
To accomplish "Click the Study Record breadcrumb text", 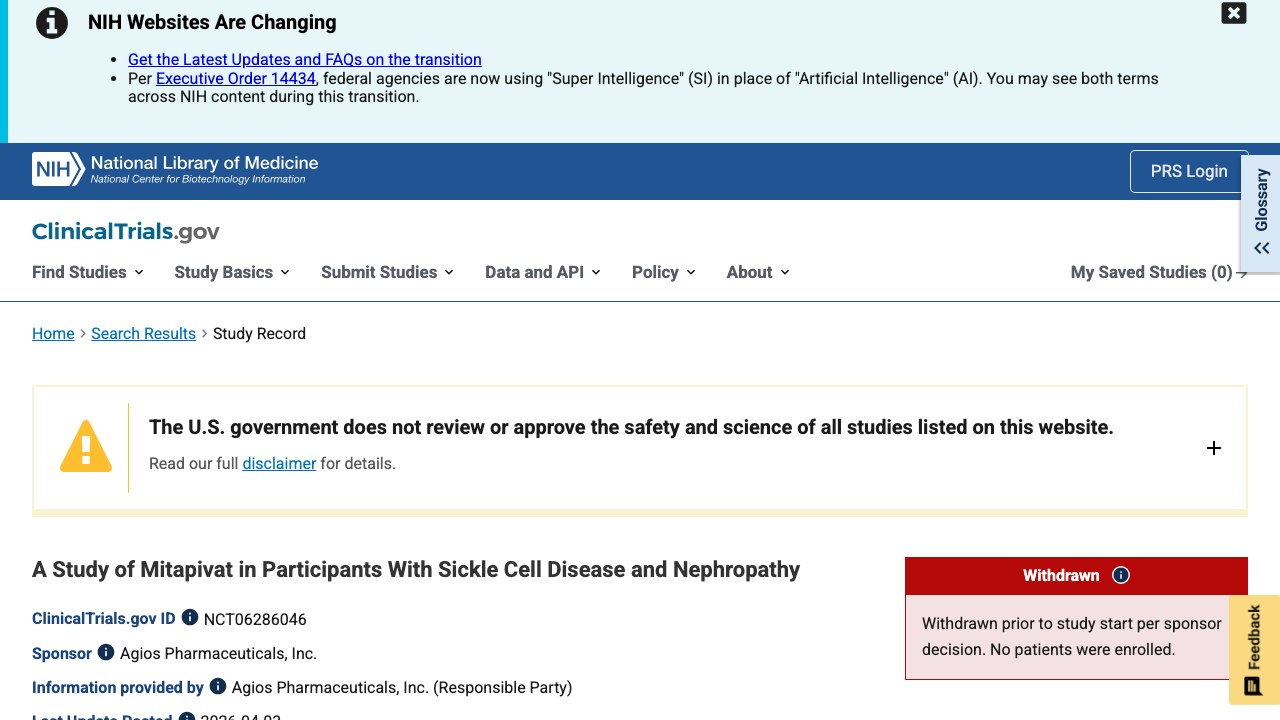I will [259, 333].
